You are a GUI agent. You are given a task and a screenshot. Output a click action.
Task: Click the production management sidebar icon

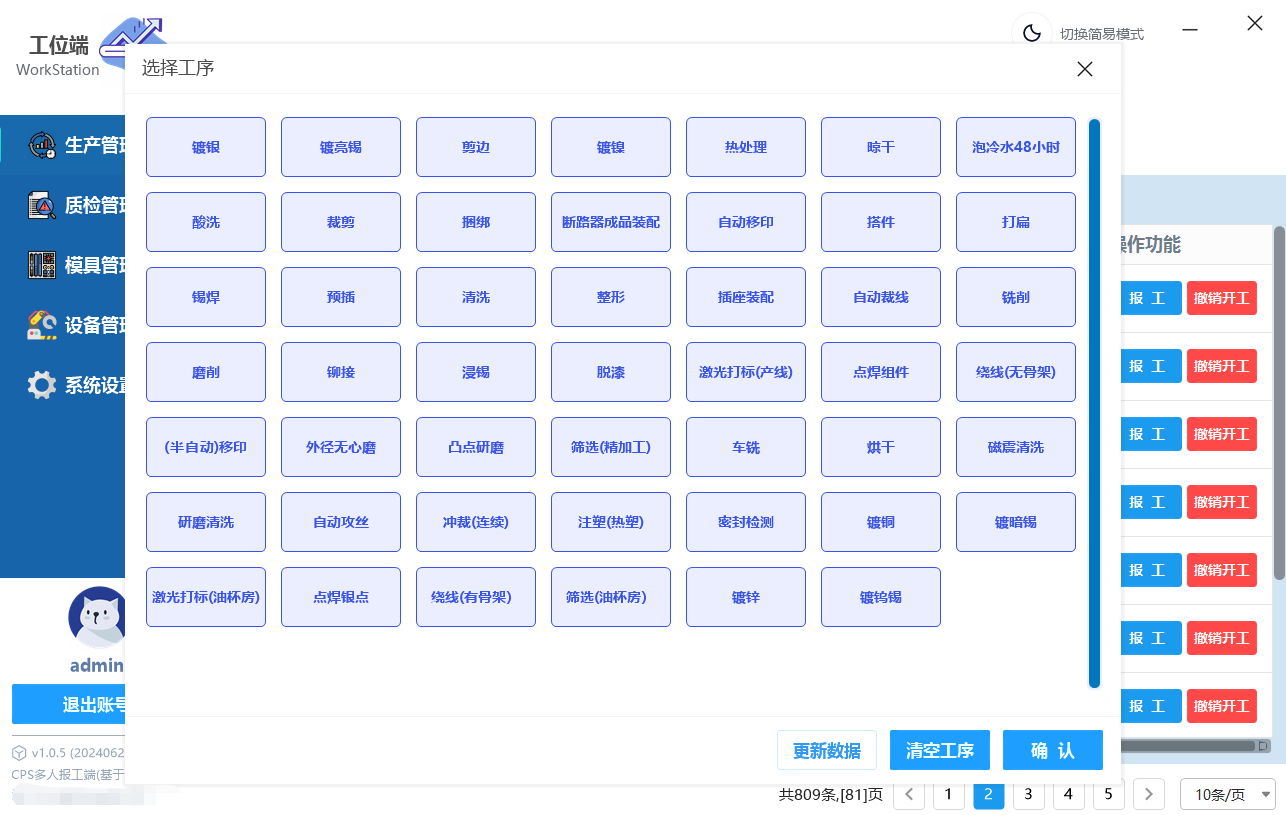pos(42,146)
